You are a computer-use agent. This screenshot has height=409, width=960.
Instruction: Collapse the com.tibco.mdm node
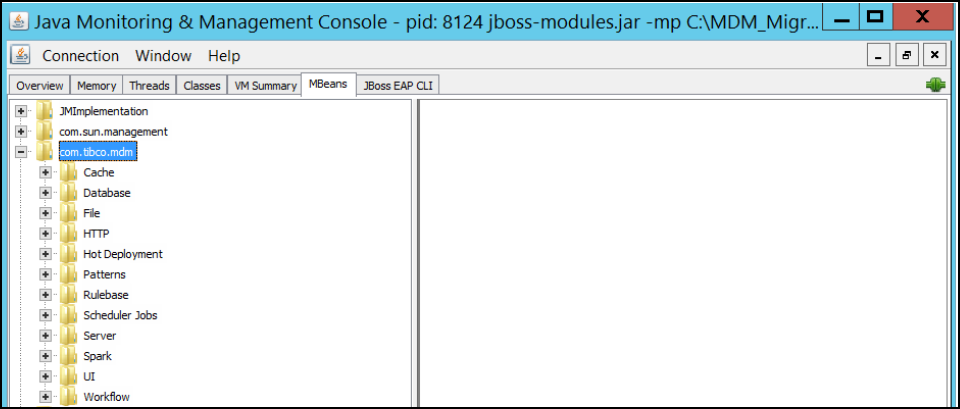pos(21,152)
